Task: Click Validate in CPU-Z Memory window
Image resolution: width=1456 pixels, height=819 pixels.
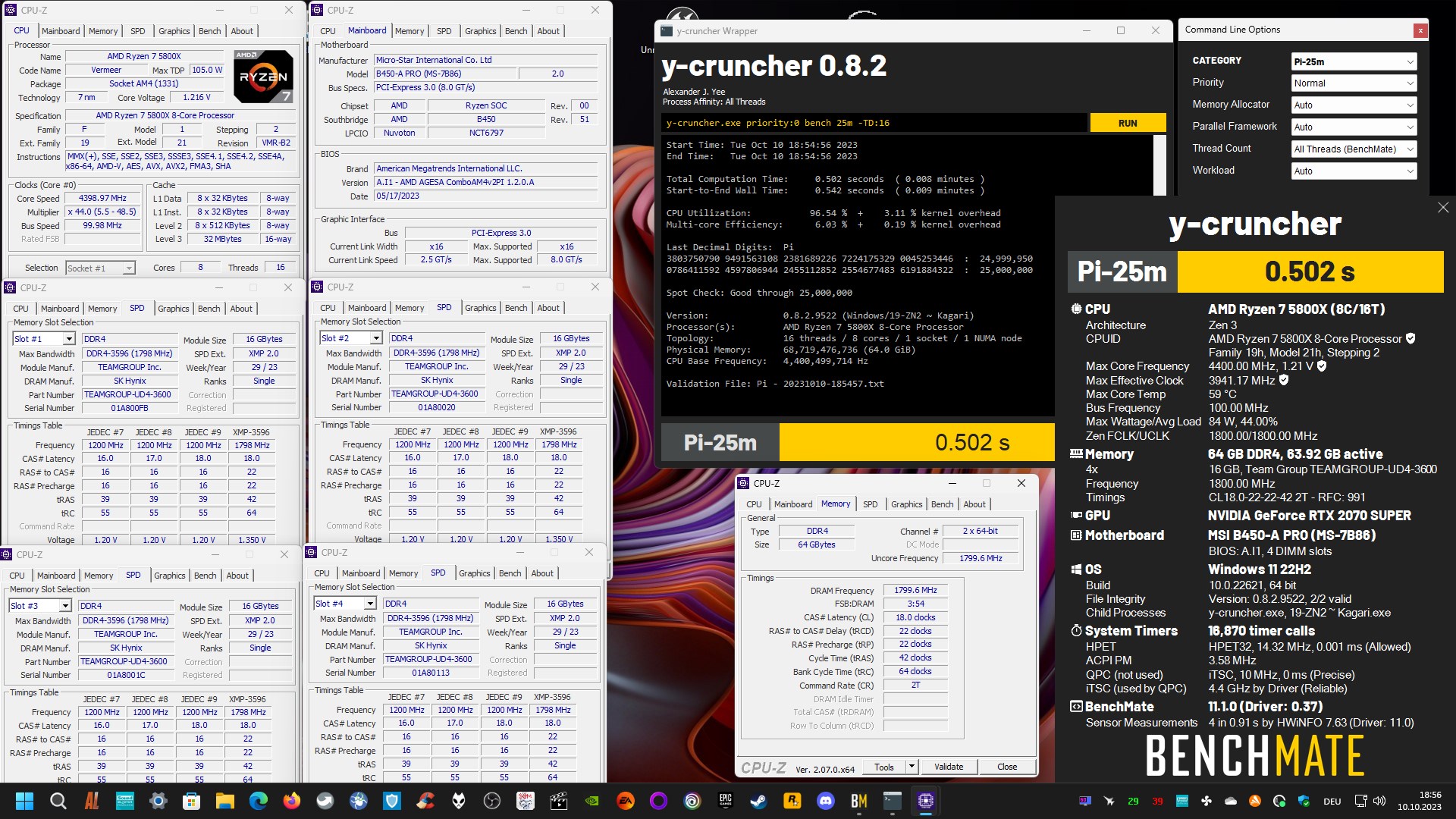Action: (x=949, y=767)
